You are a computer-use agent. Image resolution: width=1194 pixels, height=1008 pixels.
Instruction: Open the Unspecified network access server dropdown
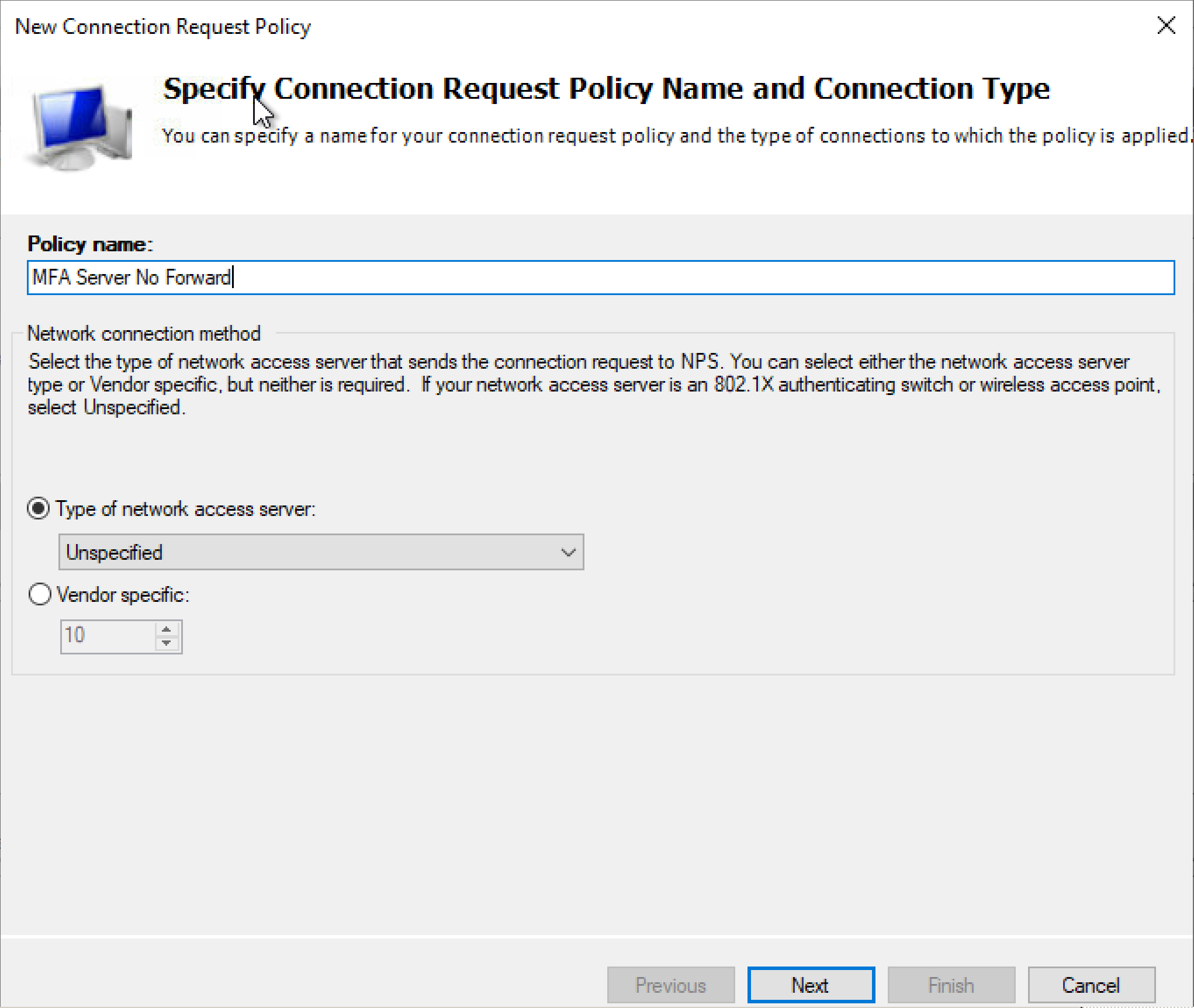[320, 552]
